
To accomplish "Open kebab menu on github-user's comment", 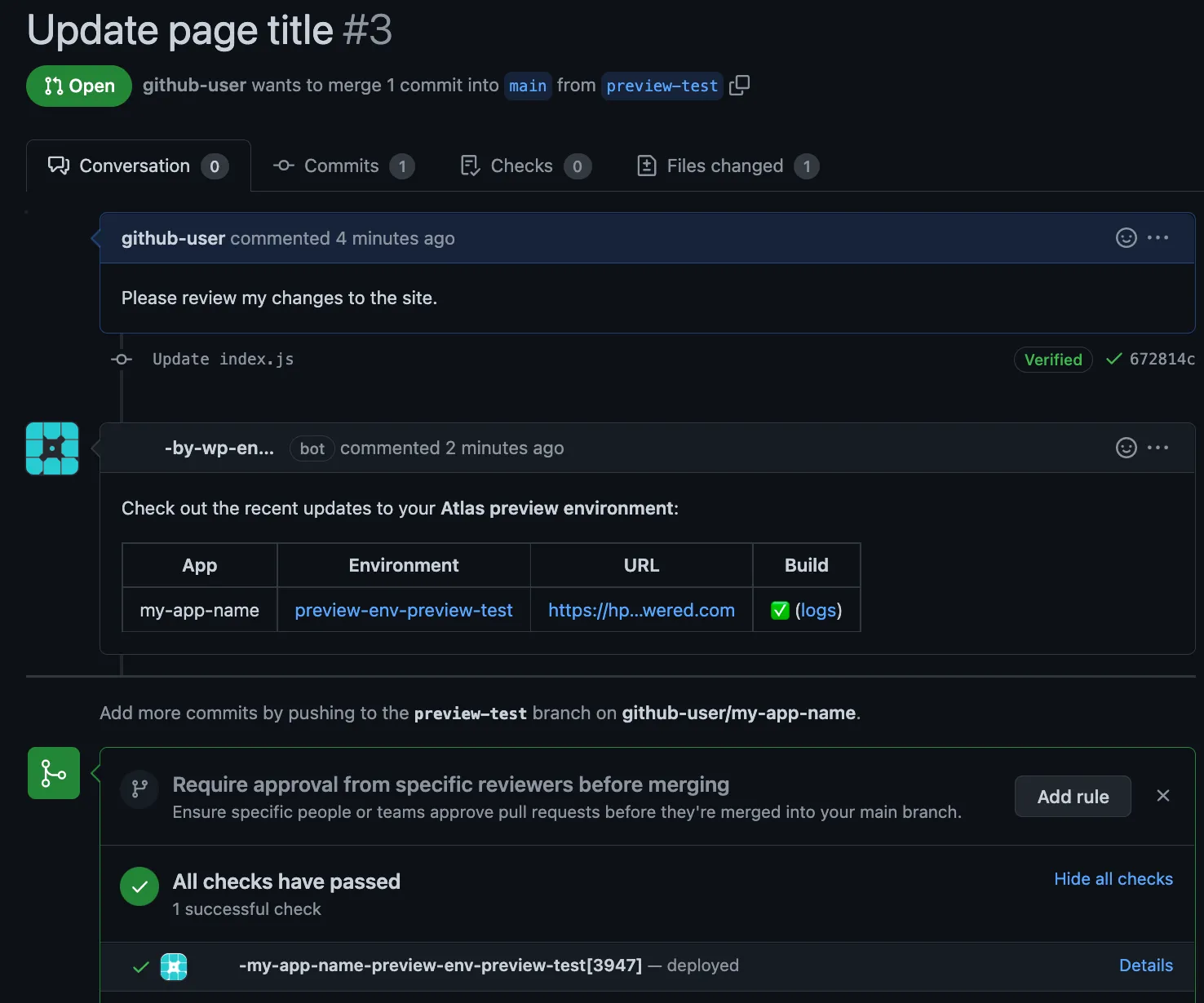I will [x=1158, y=238].
